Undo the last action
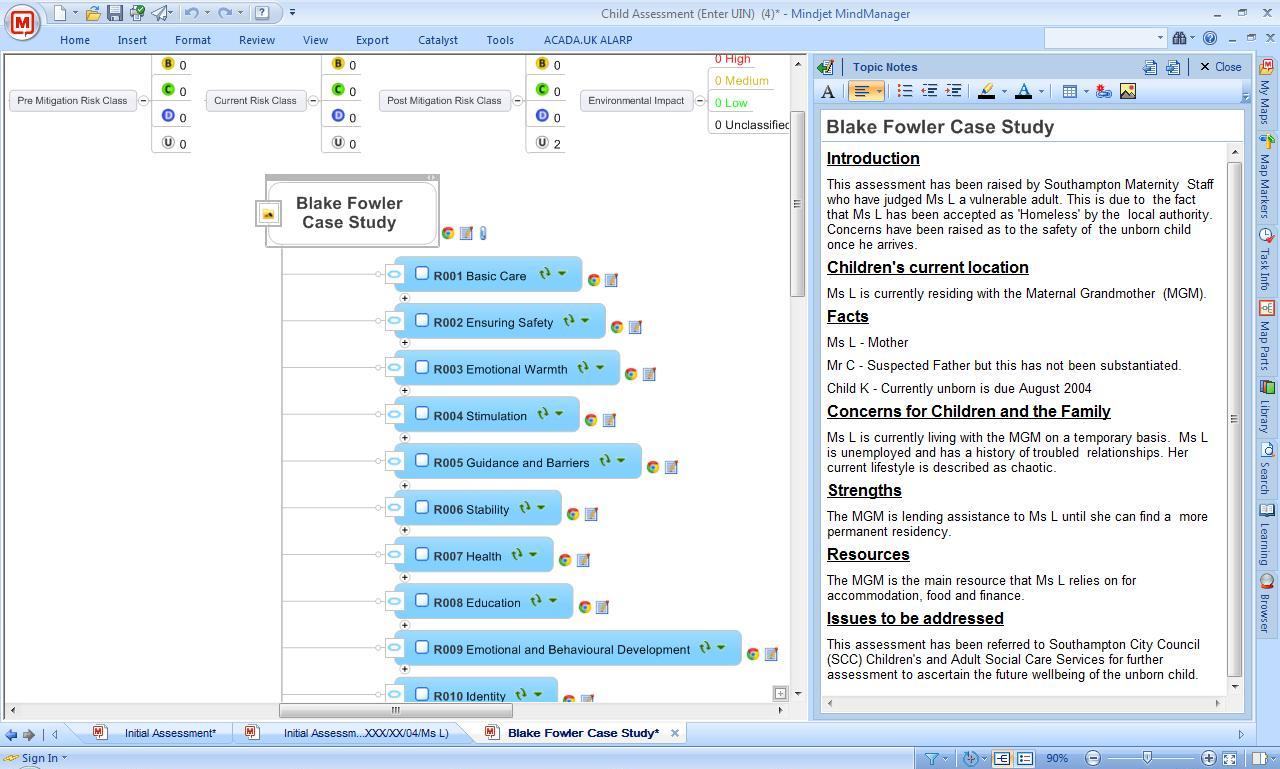1280x769 pixels. [x=191, y=13]
